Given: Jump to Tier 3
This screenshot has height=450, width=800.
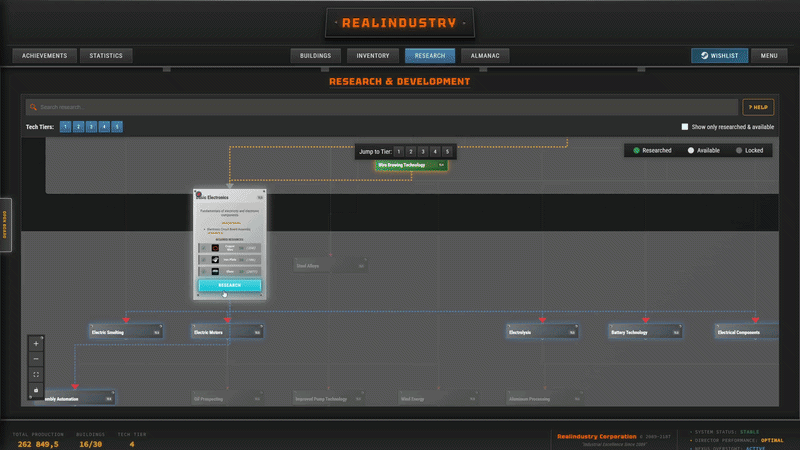Looking at the screenshot, I should click(x=423, y=152).
